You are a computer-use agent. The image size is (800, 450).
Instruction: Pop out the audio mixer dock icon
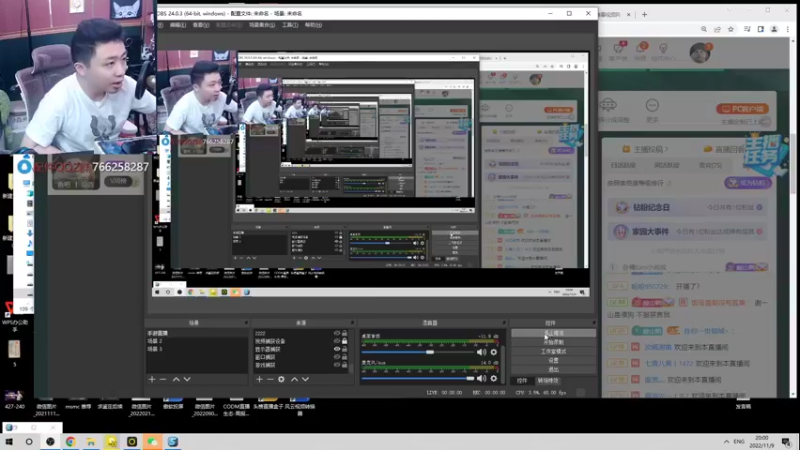tap(504, 323)
